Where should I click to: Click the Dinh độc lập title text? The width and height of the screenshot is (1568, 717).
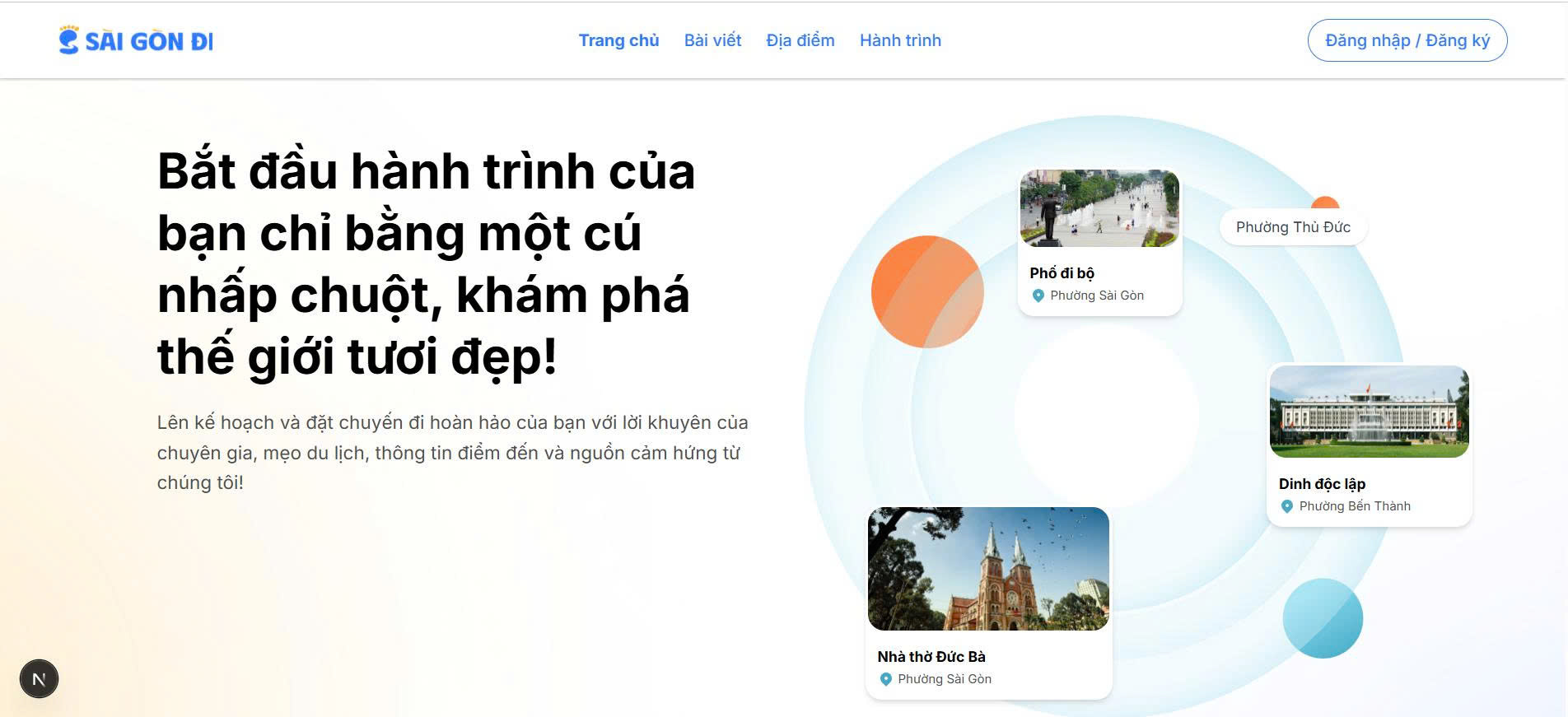click(1322, 484)
